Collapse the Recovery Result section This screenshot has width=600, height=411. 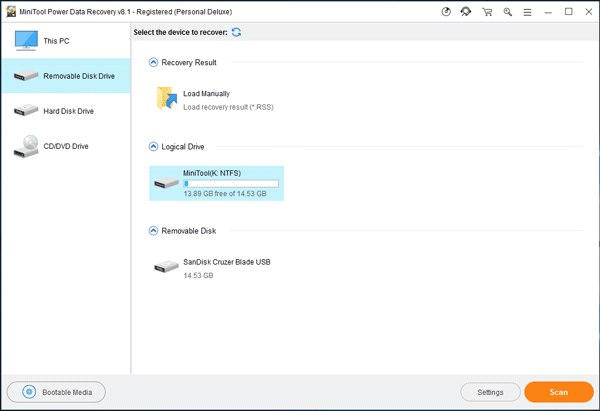153,62
